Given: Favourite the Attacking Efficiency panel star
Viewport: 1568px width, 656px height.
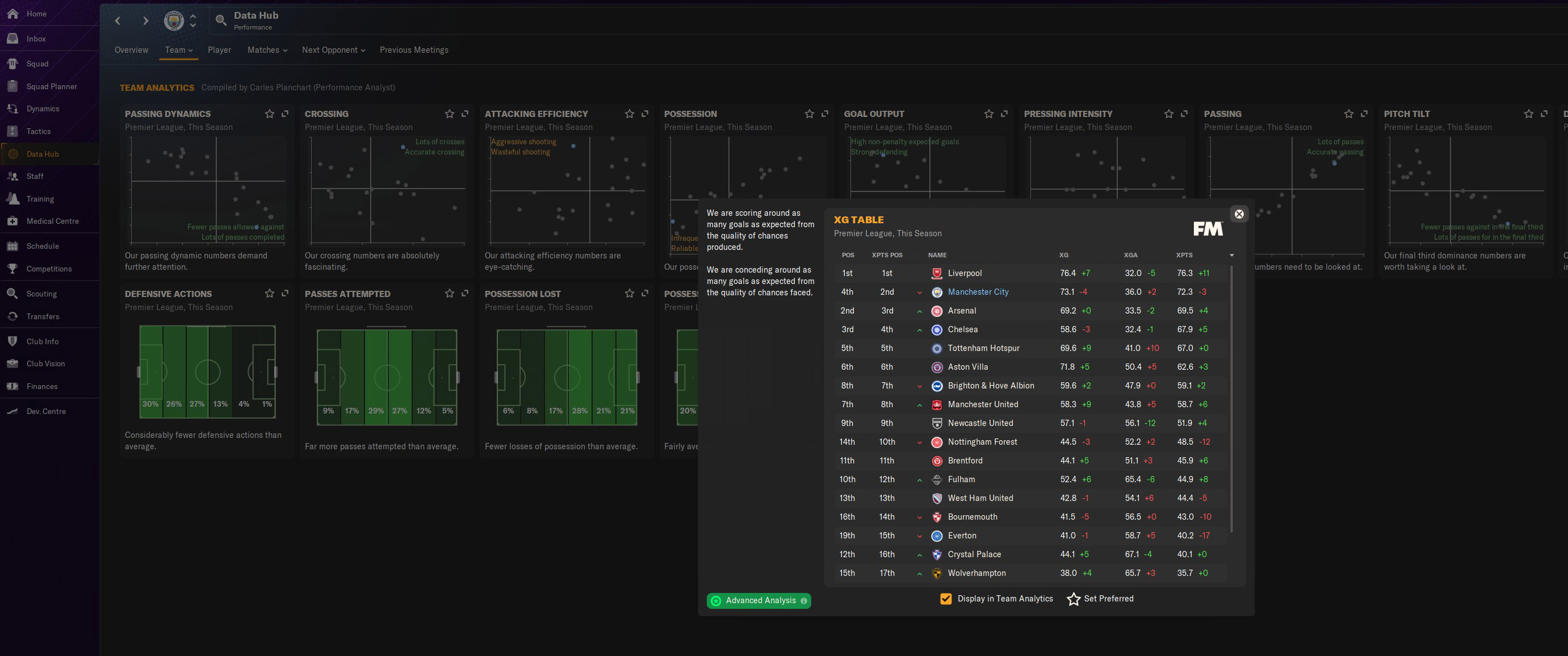Looking at the screenshot, I should 630,113.
